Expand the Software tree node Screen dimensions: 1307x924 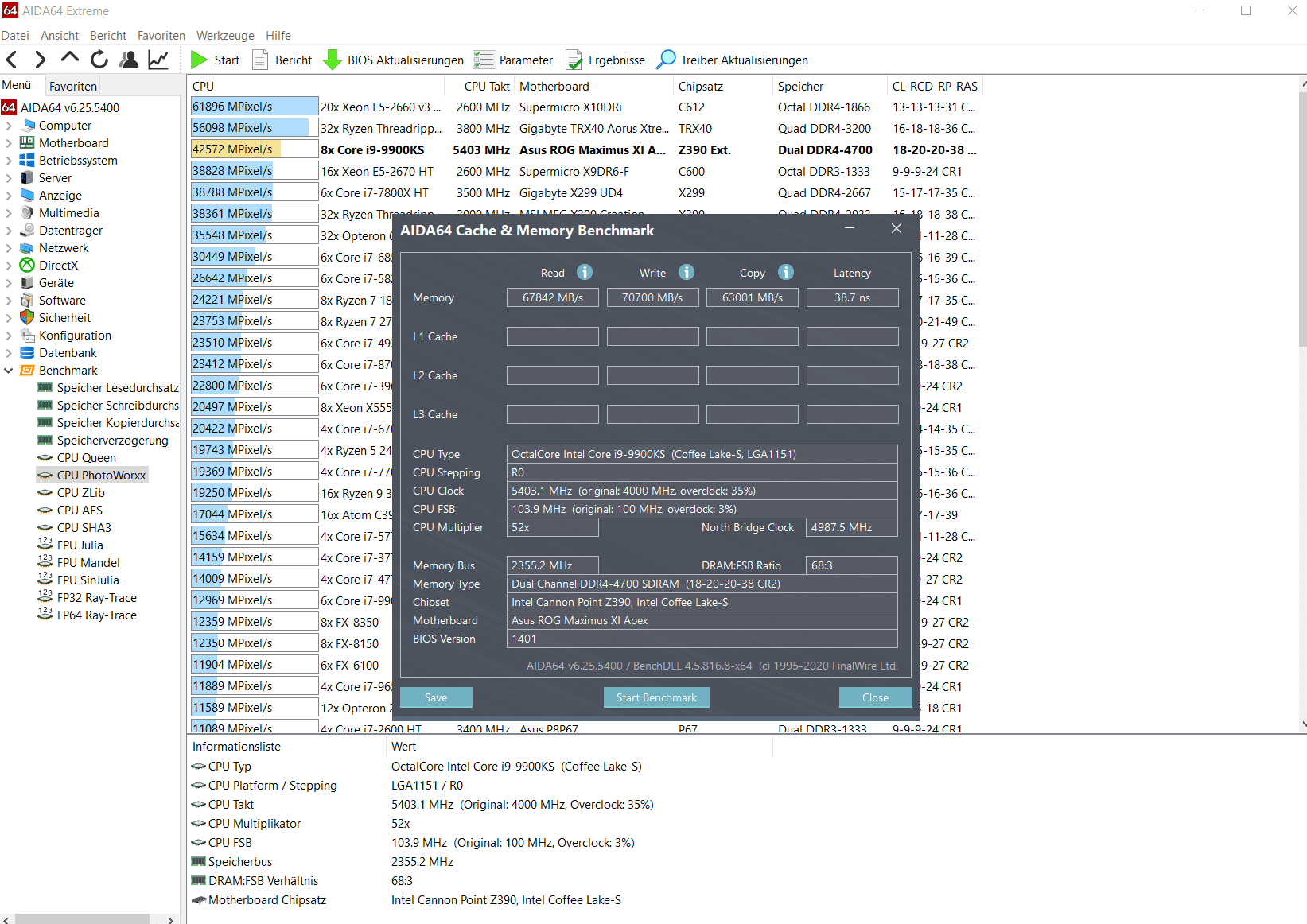[9, 300]
